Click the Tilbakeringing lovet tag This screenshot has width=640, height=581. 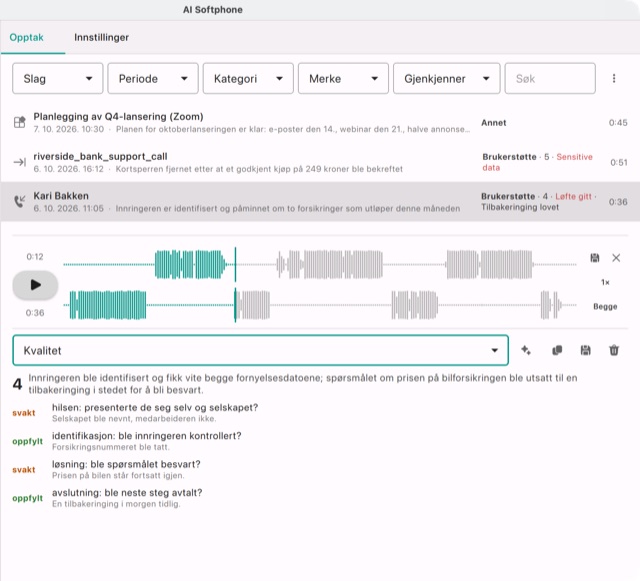pos(520,207)
